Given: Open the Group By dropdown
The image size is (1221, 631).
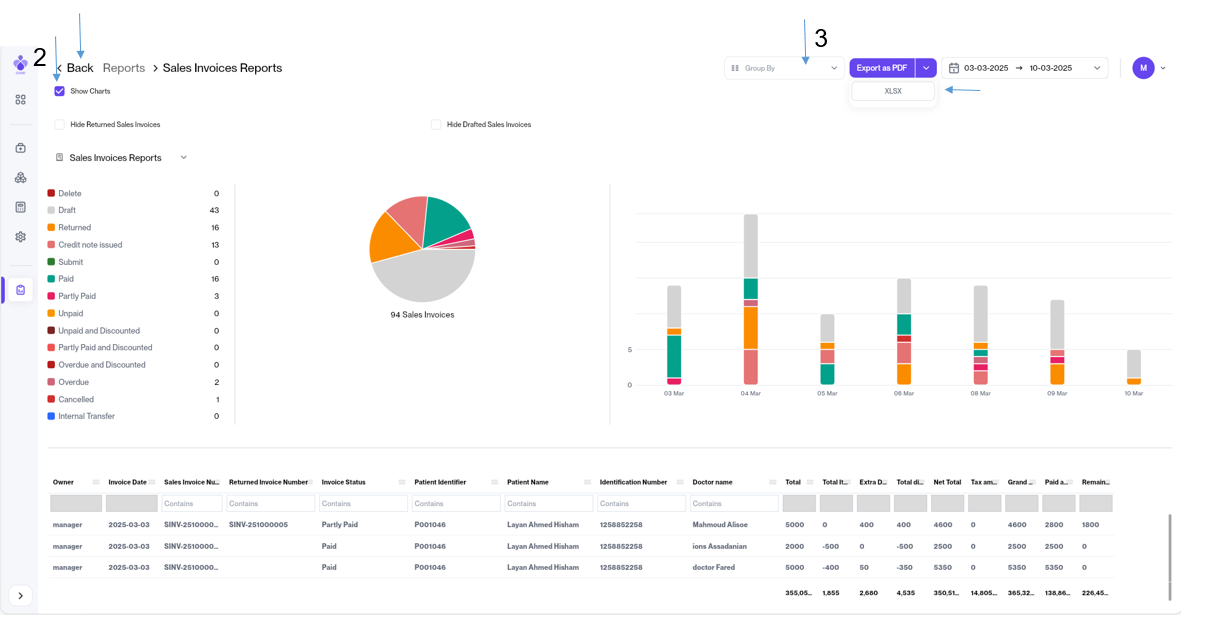Looking at the screenshot, I should [x=784, y=68].
